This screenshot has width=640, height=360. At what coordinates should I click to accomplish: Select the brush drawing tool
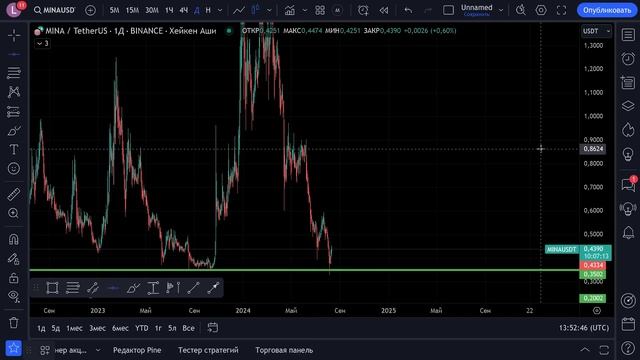pyautogui.click(x=14, y=131)
